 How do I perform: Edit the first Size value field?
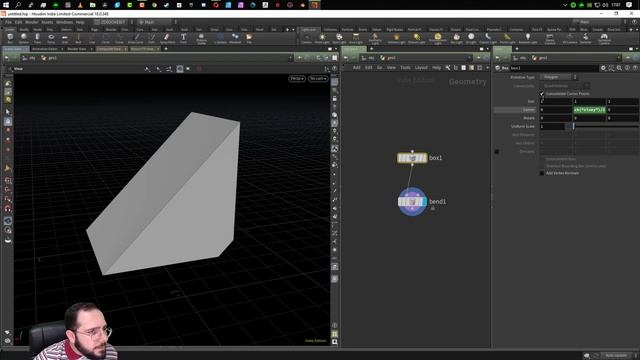(x=556, y=102)
